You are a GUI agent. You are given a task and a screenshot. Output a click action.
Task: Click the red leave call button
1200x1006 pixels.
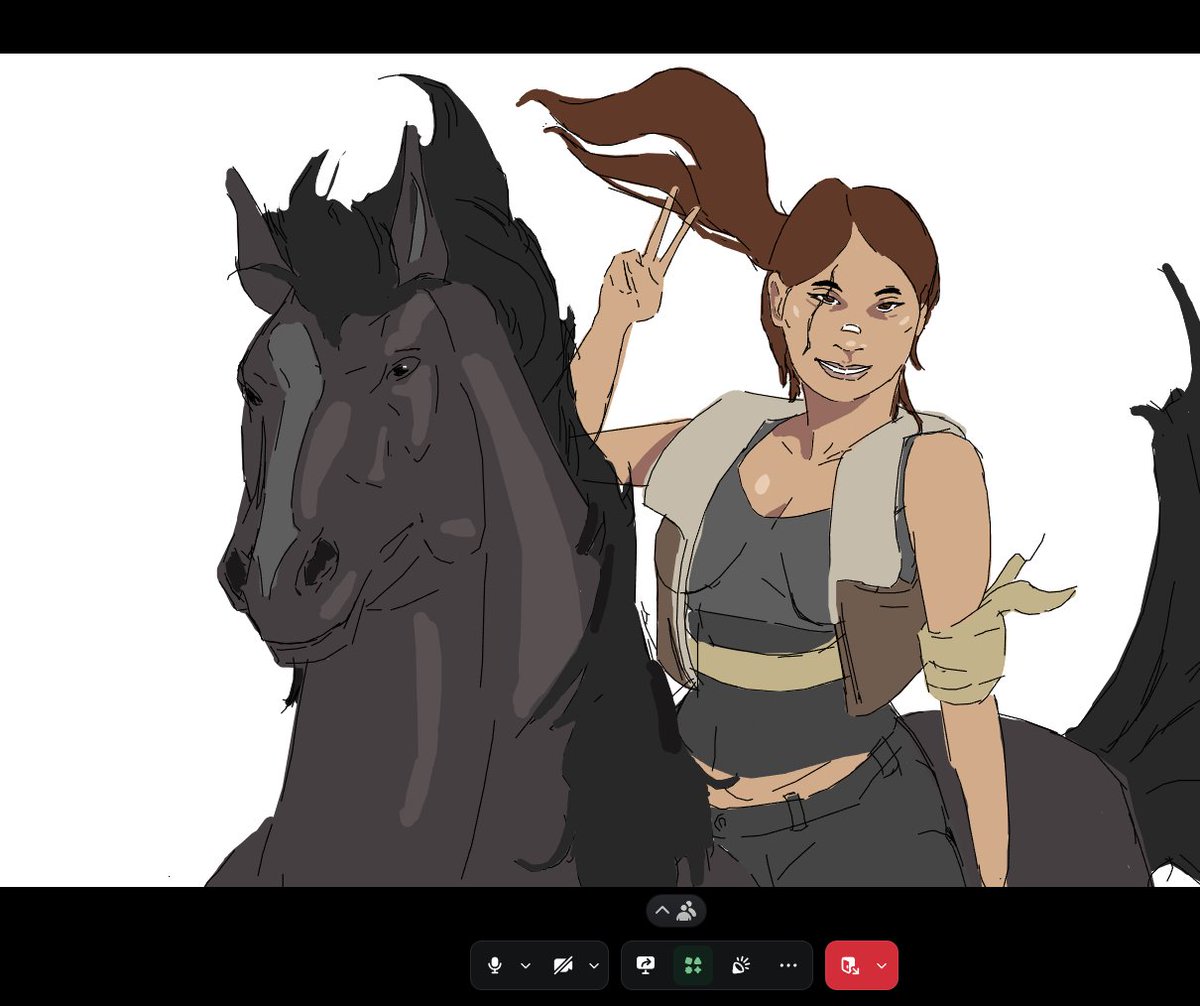pyautogui.click(x=850, y=965)
